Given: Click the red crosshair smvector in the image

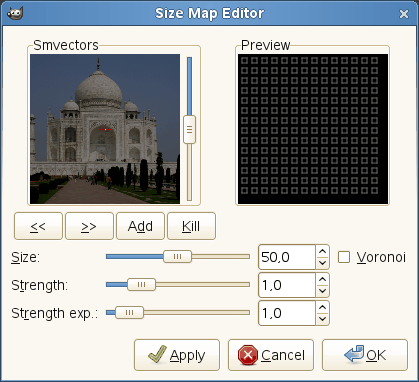Looking at the screenshot, I should pyautogui.click(x=106, y=129).
